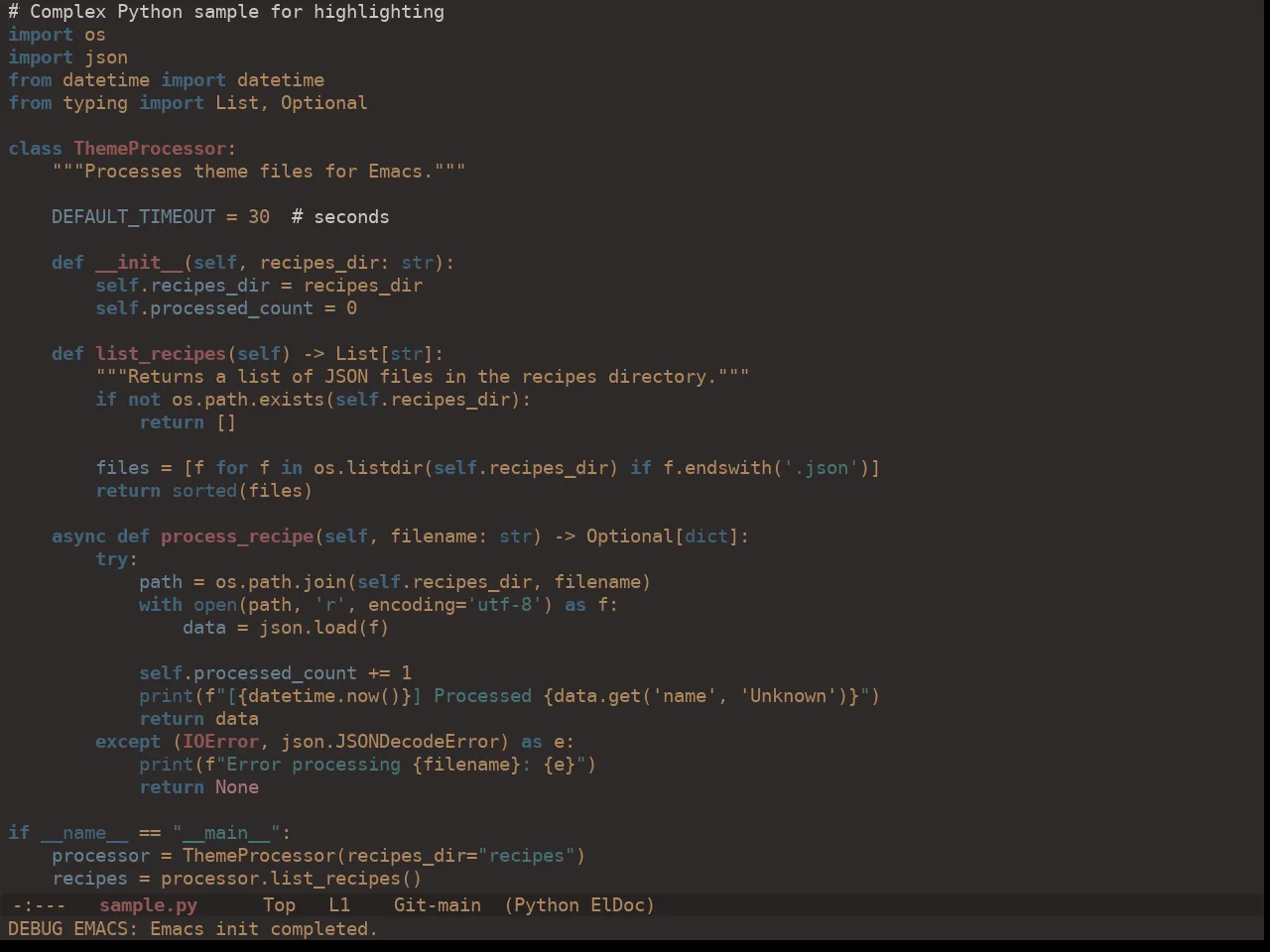Click the '.json' string literal

click(x=821, y=468)
